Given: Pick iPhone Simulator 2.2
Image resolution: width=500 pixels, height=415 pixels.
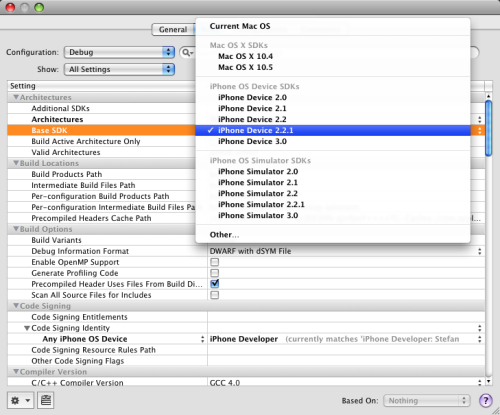Looking at the screenshot, I should click(333, 194).
